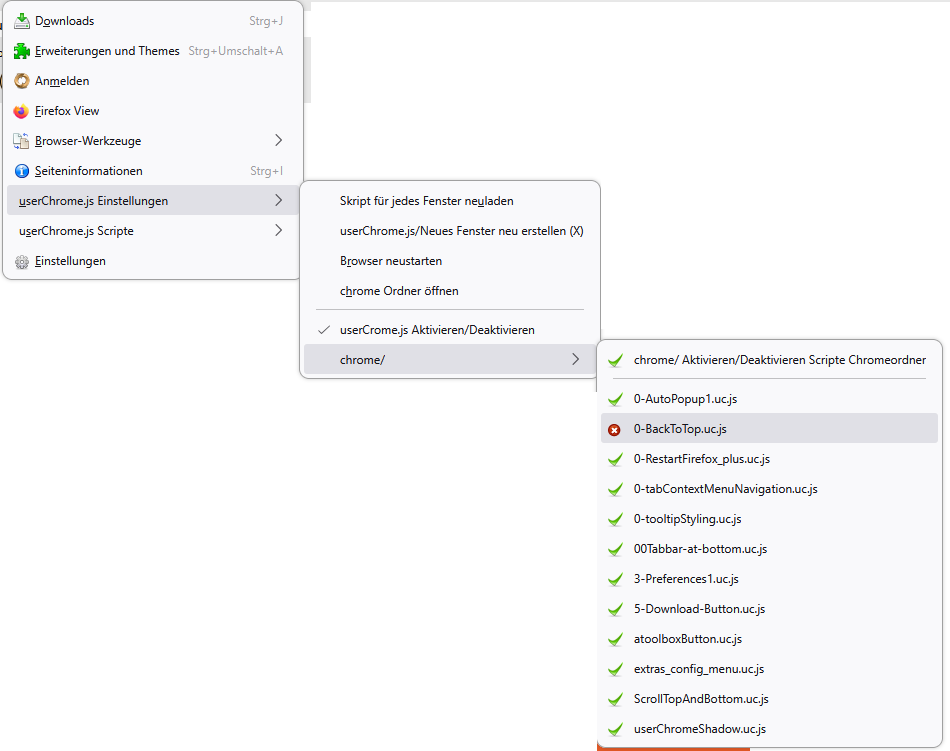Click Skript für jedes Fenster neuladen
950x751 pixels.
(x=426, y=201)
